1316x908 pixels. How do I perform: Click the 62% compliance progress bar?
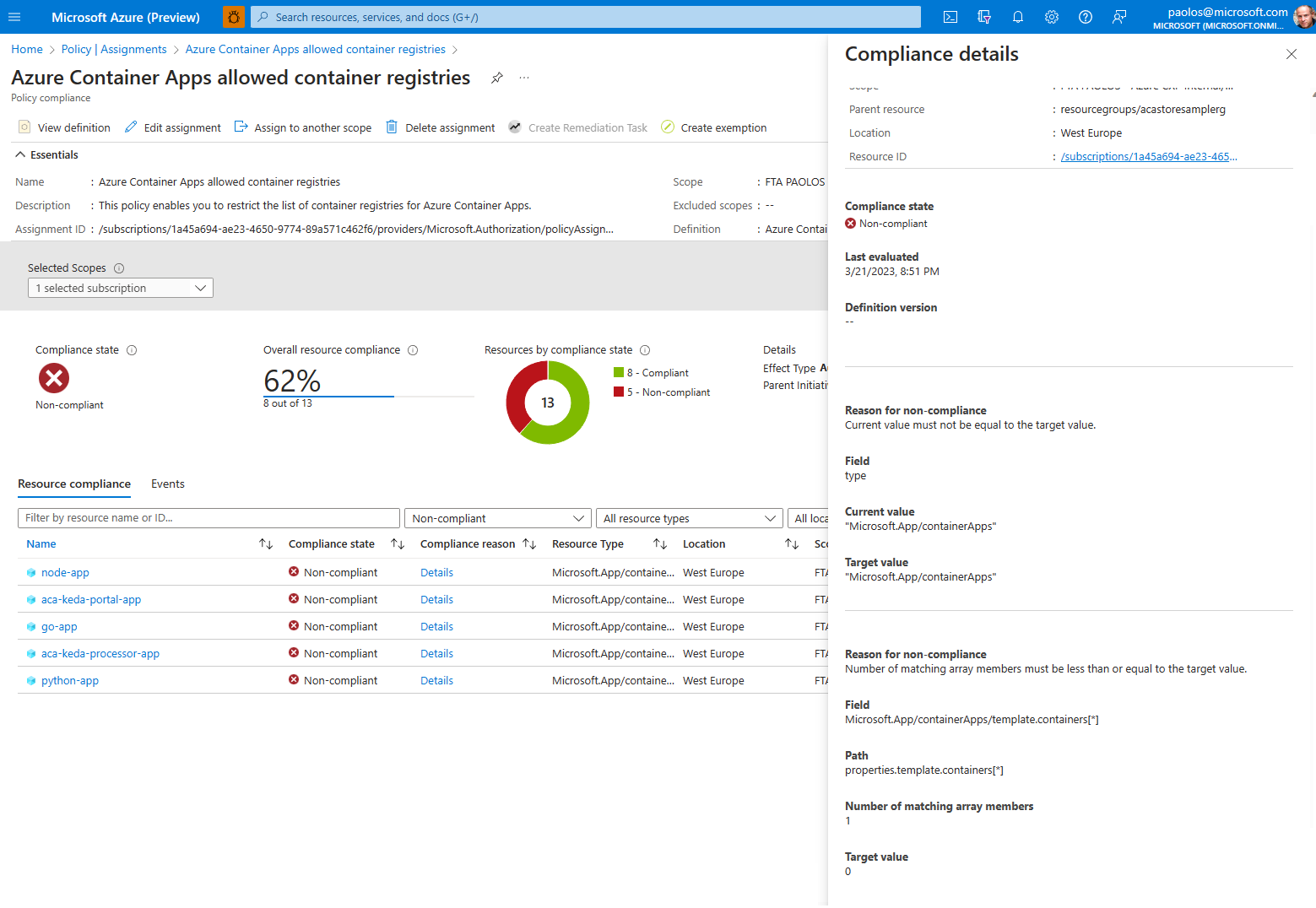(x=369, y=396)
